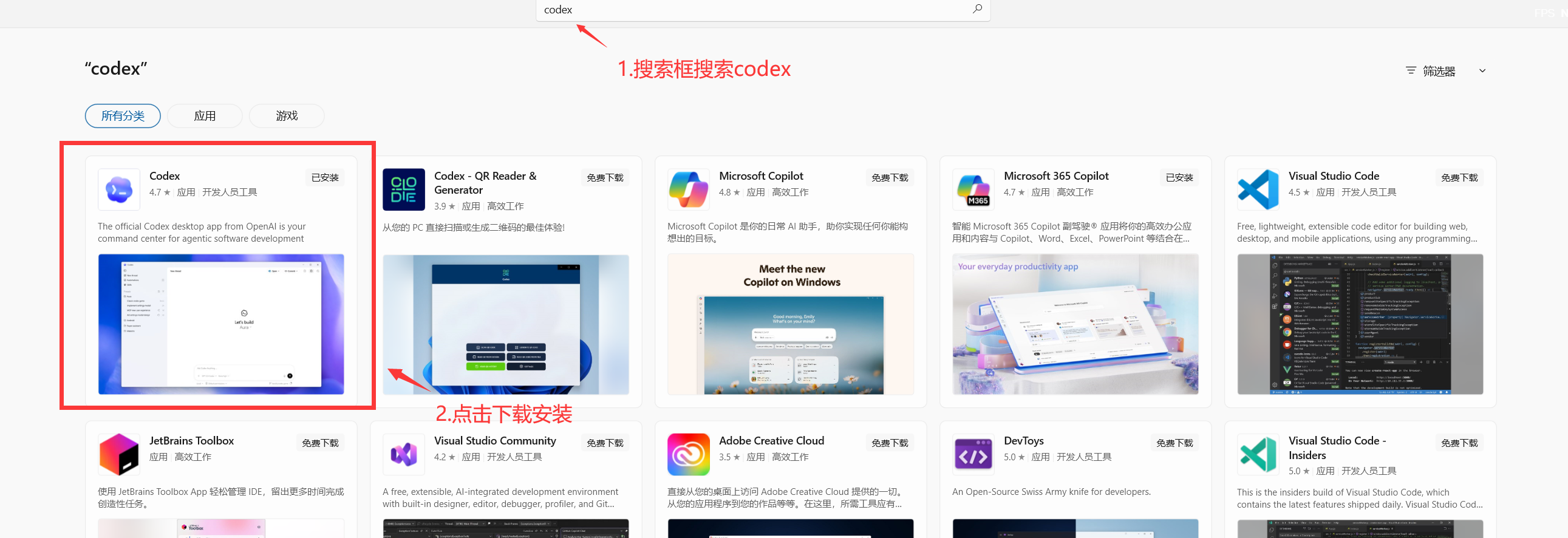Open Codex QR Reader screenshot thumbnail
The image size is (1568, 538).
pyautogui.click(x=506, y=324)
